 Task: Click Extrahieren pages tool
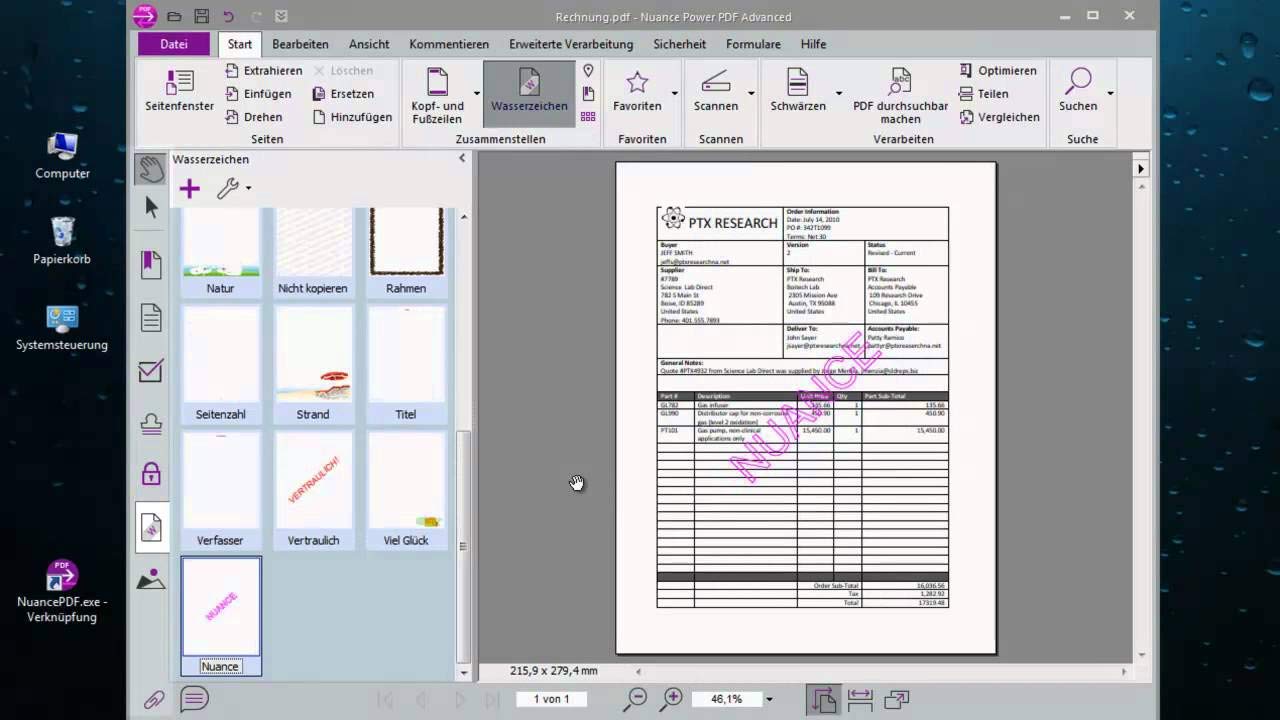point(263,71)
